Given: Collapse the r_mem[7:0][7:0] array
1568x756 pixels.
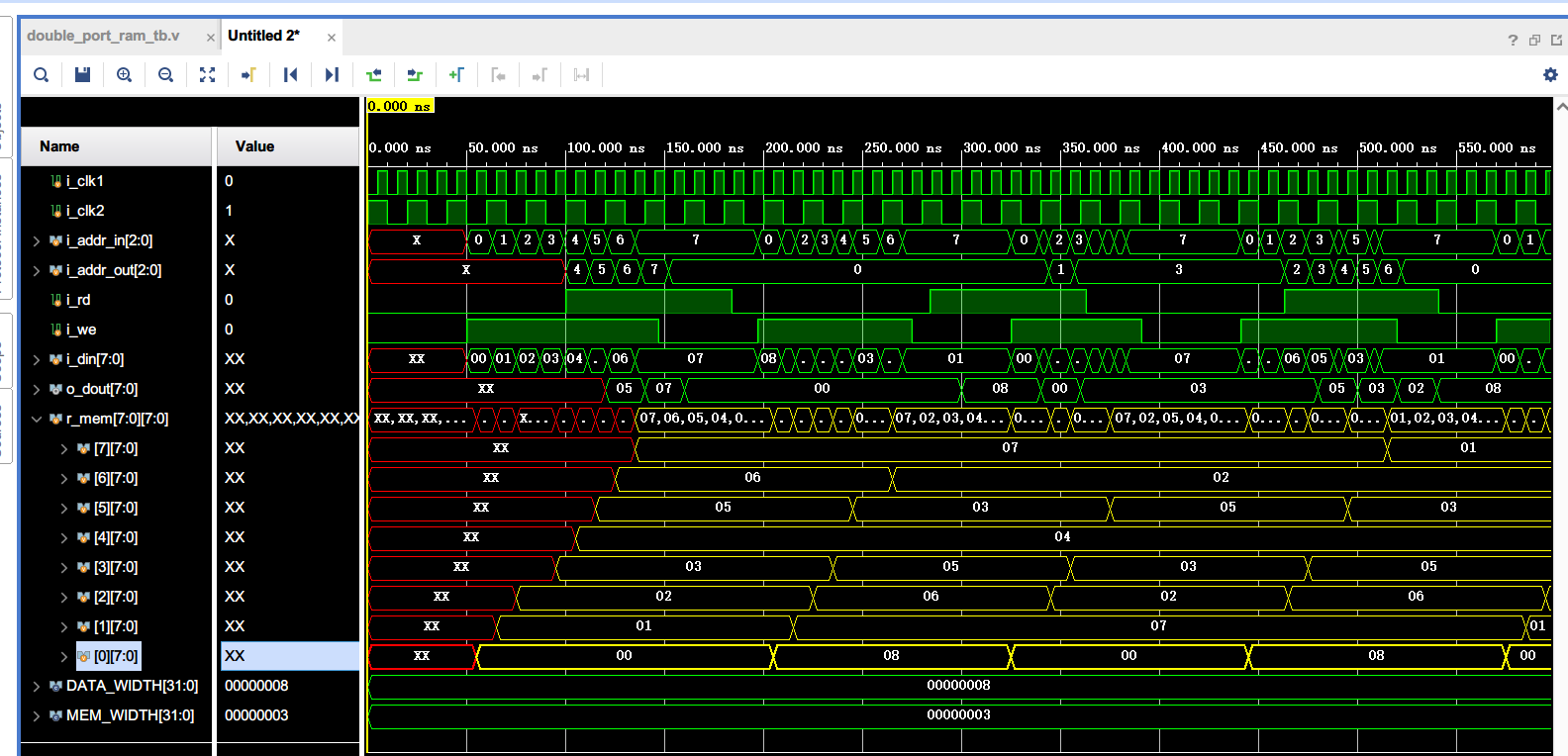Looking at the screenshot, I should coord(37,419).
